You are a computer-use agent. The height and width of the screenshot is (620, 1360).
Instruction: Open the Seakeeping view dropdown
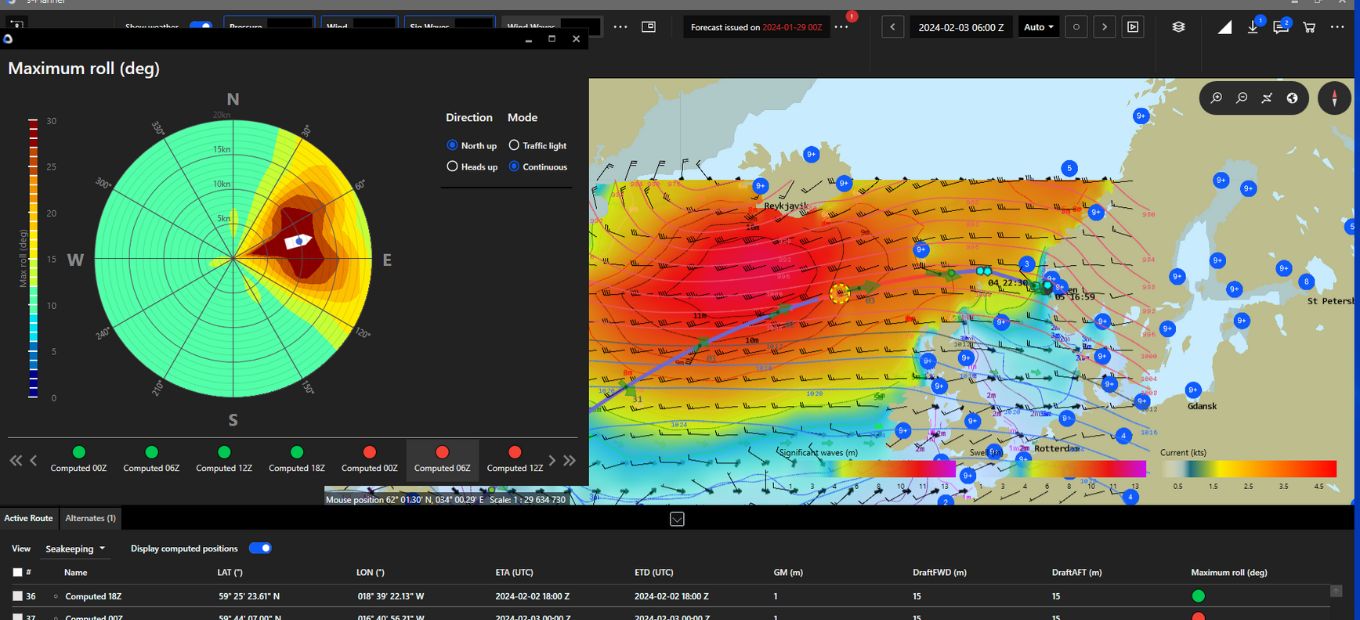pyautogui.click(x=75, y=548)
